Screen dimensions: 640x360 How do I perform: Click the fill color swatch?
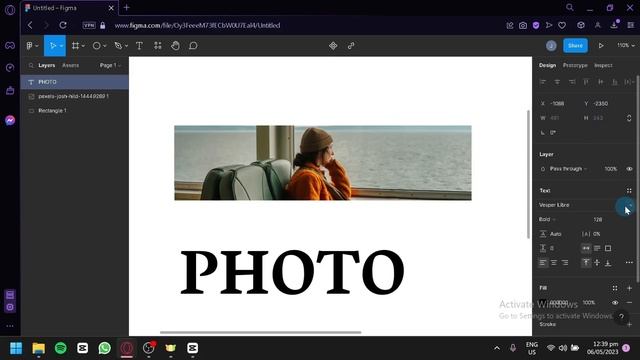[x=542, y=302]
